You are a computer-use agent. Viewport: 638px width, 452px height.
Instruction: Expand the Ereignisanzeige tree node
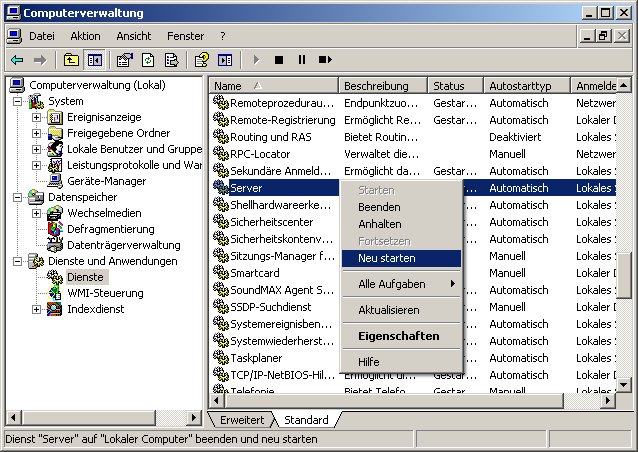coord(37,117)
